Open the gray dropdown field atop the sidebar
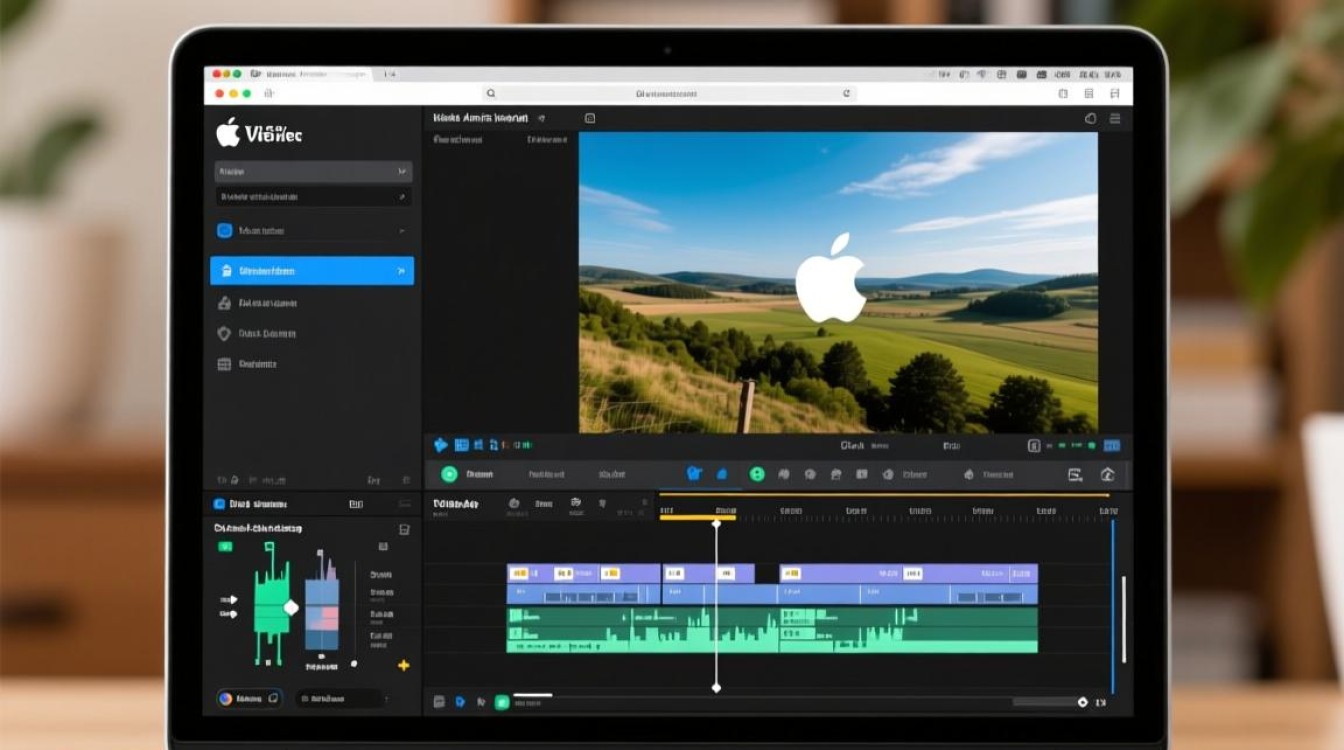The height and width of the screenshot is (750, 1344). [313, 172]
